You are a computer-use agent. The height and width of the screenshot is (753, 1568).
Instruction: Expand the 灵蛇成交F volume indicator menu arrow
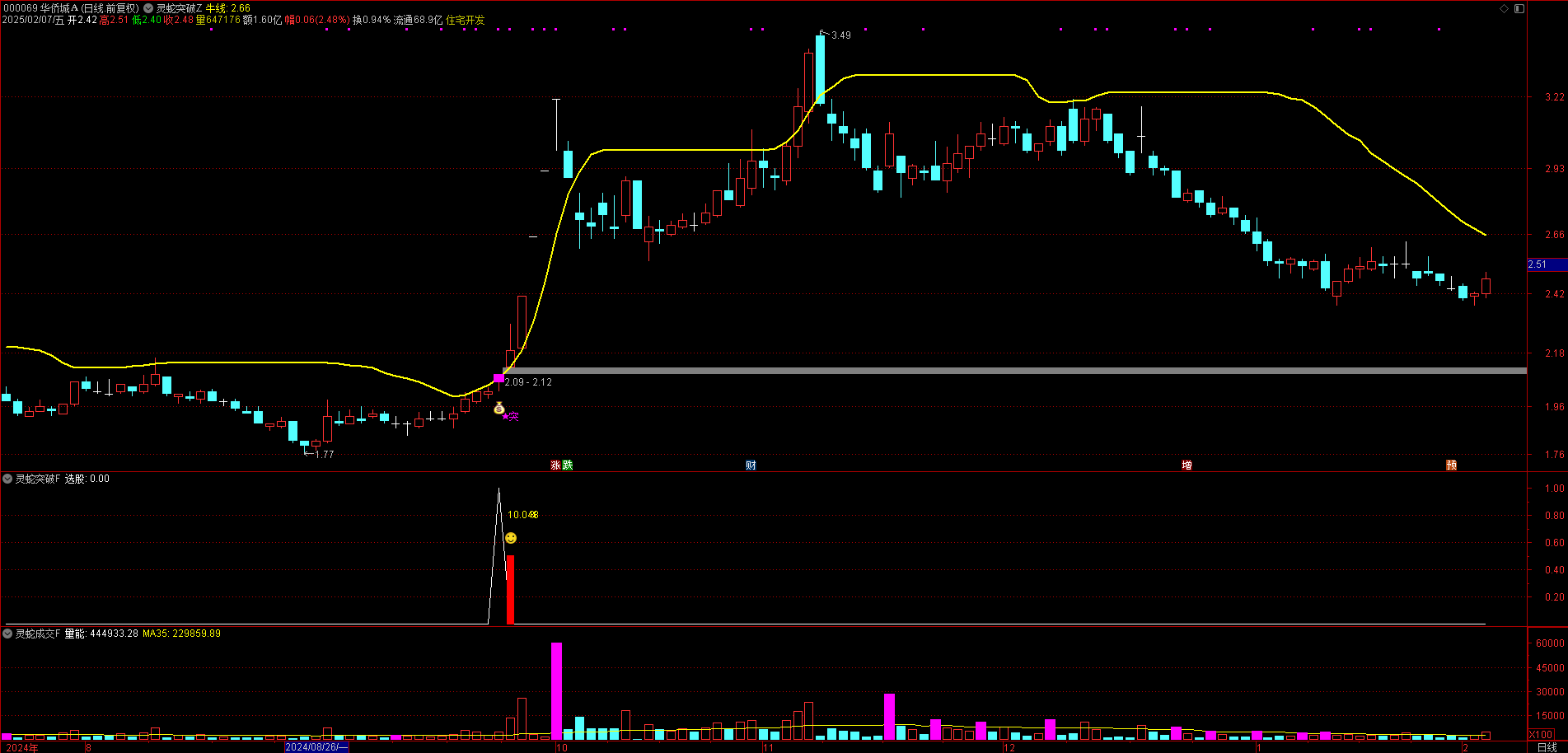pyautogui.click(x=7, y=634)
